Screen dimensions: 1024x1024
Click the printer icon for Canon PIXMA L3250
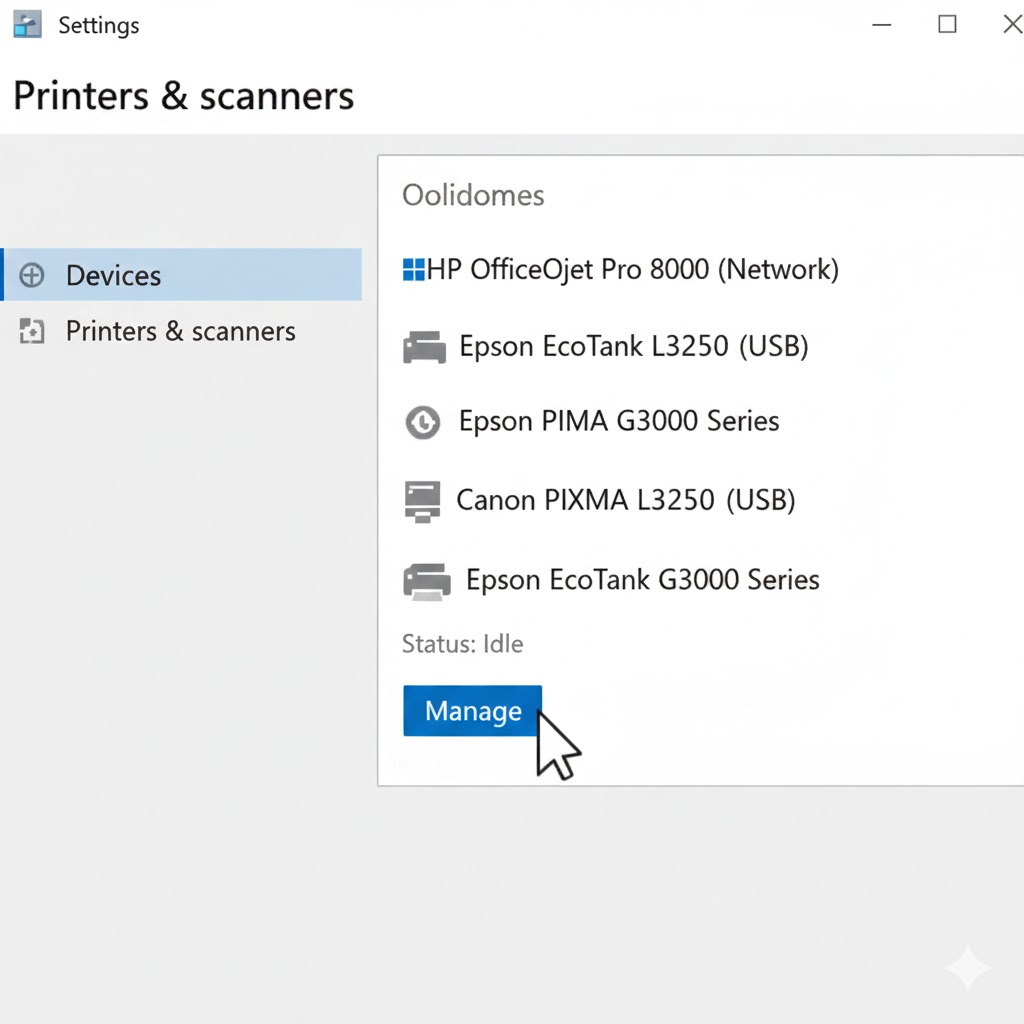pos(422,500)
